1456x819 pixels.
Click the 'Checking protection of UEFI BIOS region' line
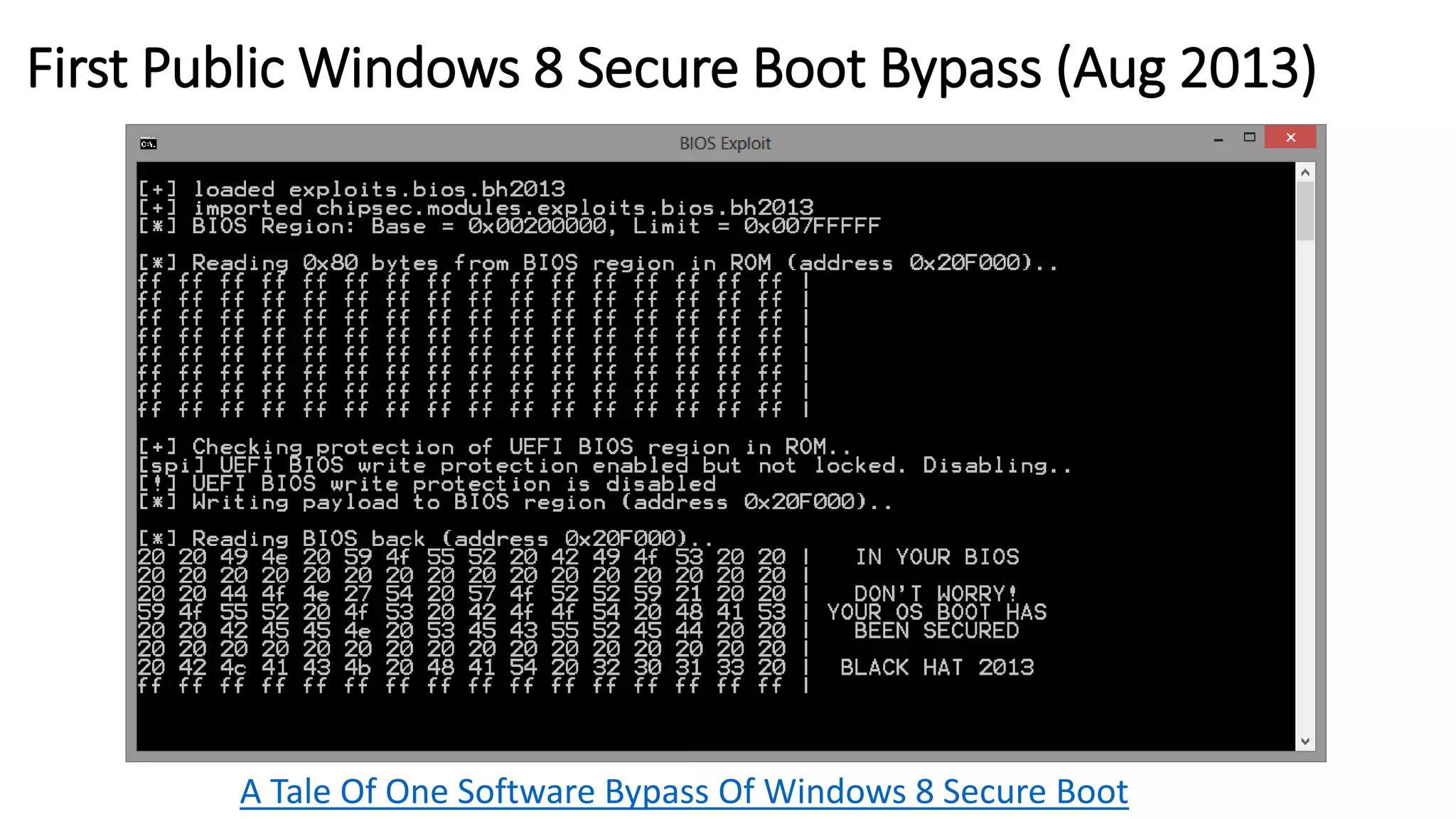coord(495,447)
